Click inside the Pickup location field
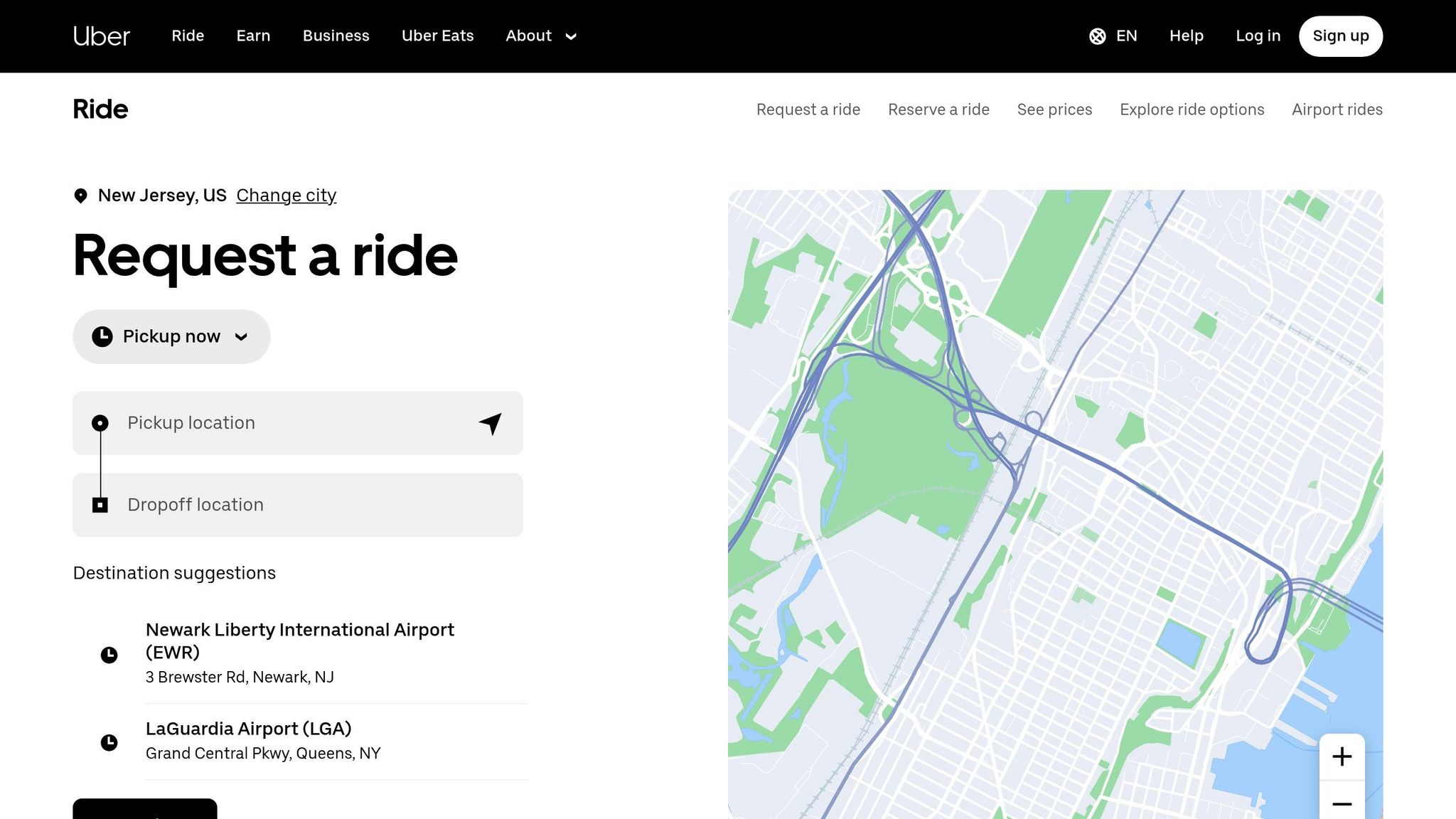This screenshot has height=819, width=1456. (x=284, y=422)
